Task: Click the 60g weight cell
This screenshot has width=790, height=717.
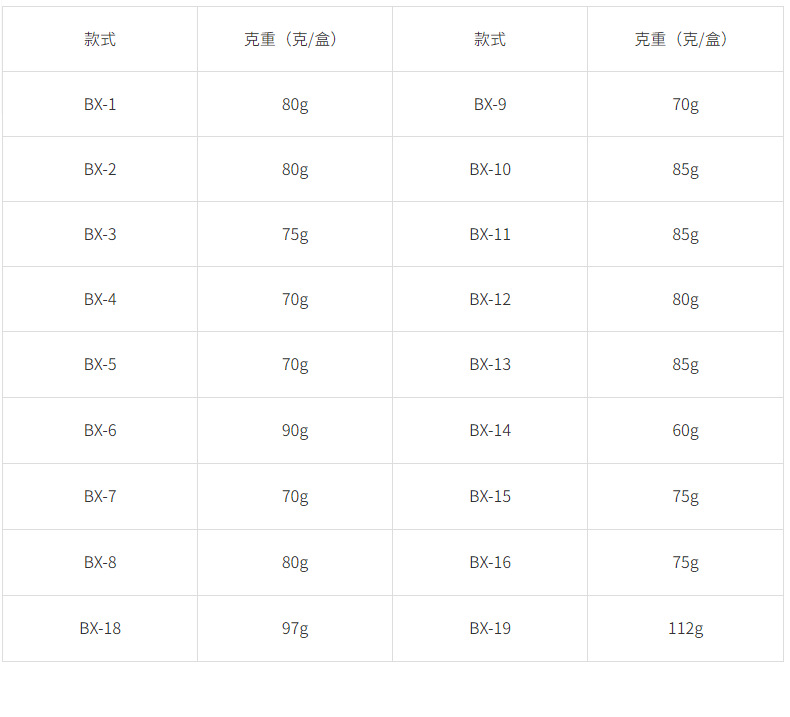Action: click(x=685, y=430)
